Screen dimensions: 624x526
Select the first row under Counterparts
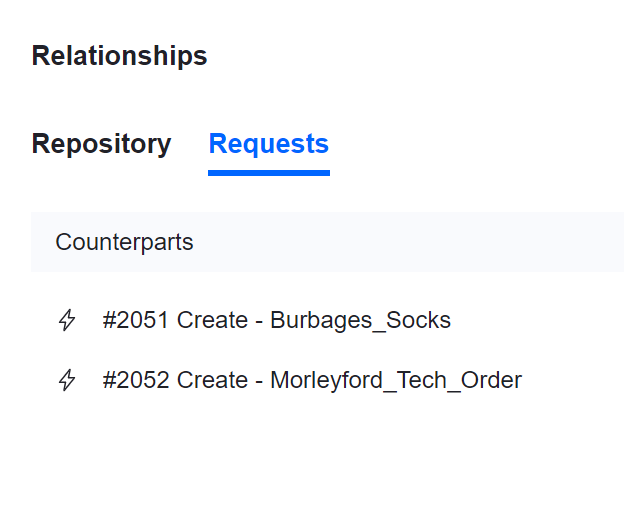pyautogui.click(x=300, y=321)
